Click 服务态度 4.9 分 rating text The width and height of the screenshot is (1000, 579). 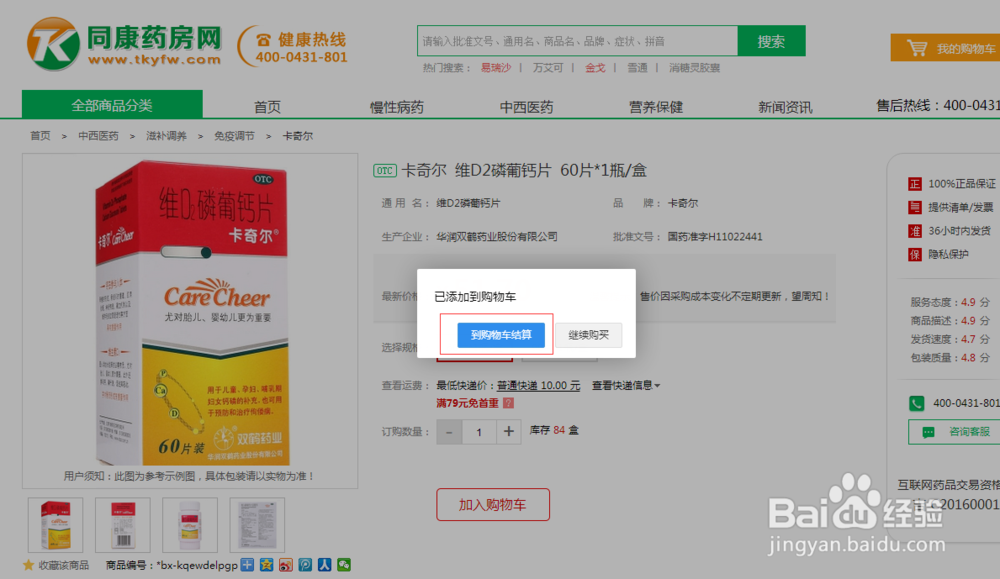tap(950, 302)
